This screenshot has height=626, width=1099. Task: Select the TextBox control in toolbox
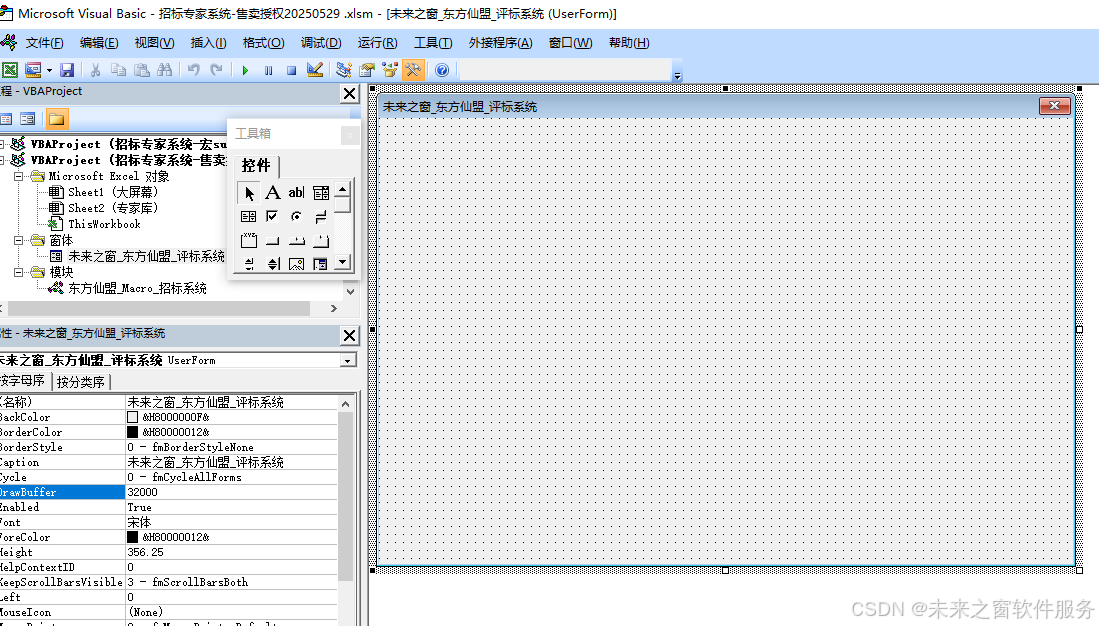pyautogui.click(x=296, y=192)
